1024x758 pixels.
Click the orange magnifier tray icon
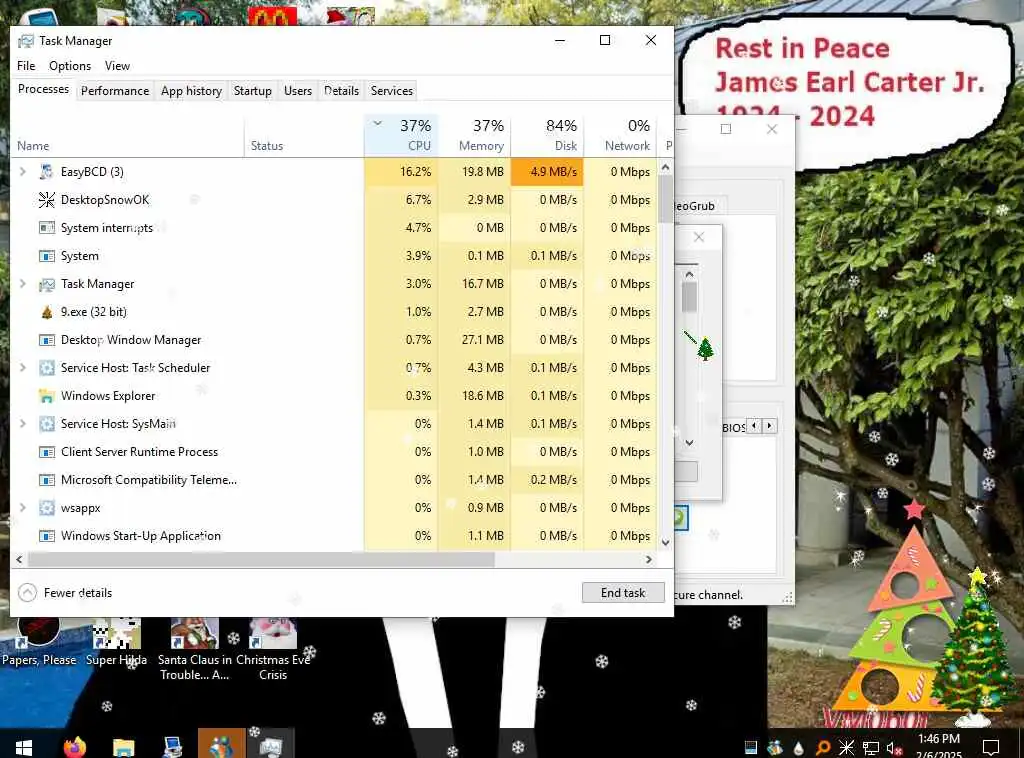[823, 748]
